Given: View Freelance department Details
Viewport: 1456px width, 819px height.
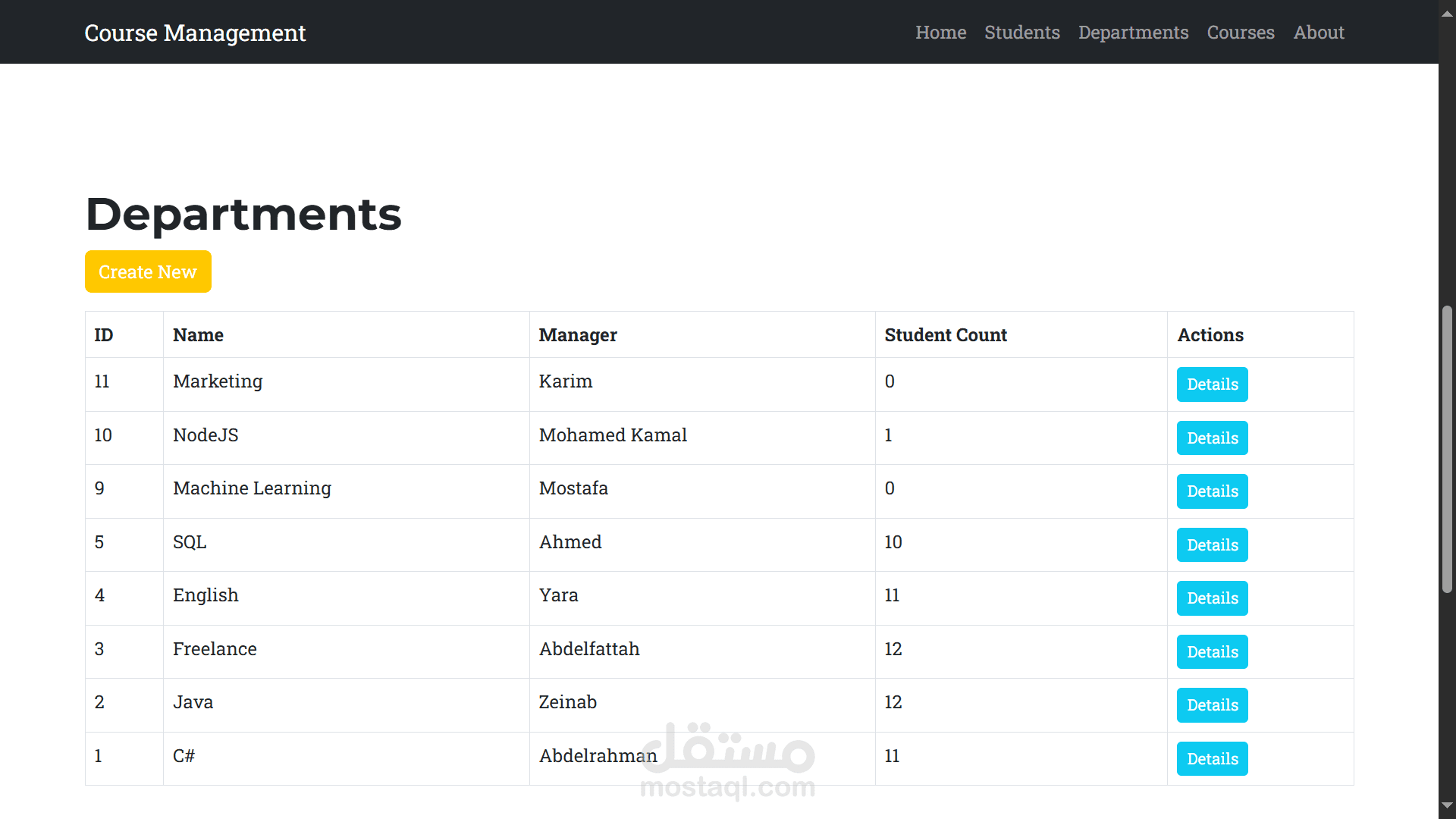Looking at the screenshot, I should point(1211,652).
